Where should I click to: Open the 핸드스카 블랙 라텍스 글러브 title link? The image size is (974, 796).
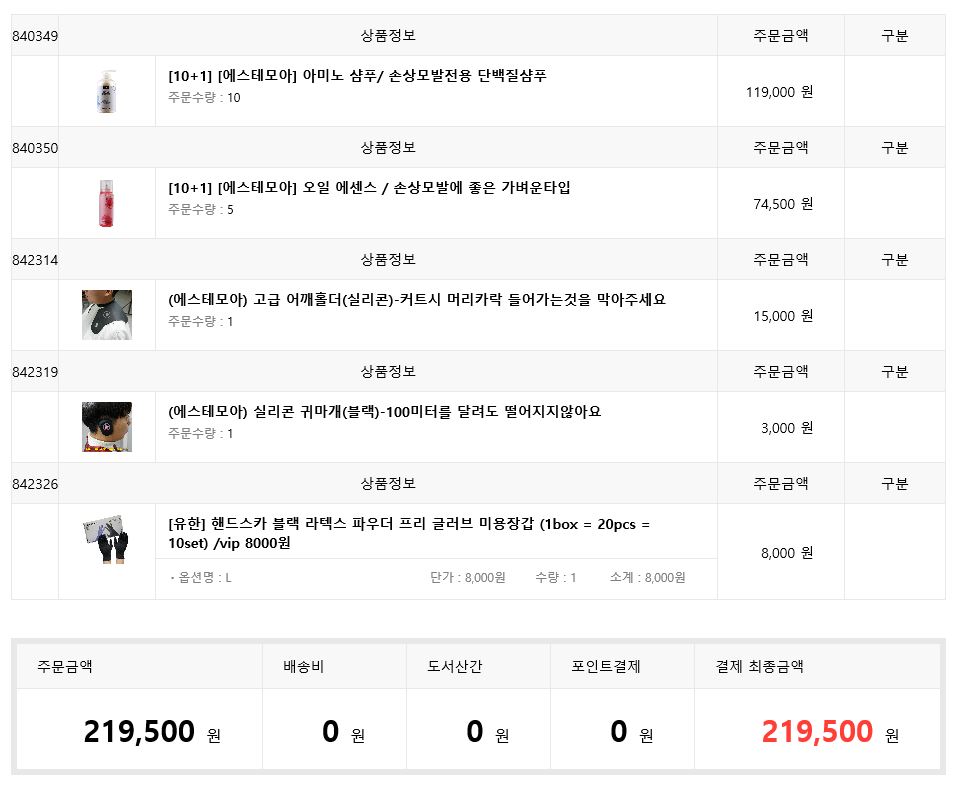(409, 533)
